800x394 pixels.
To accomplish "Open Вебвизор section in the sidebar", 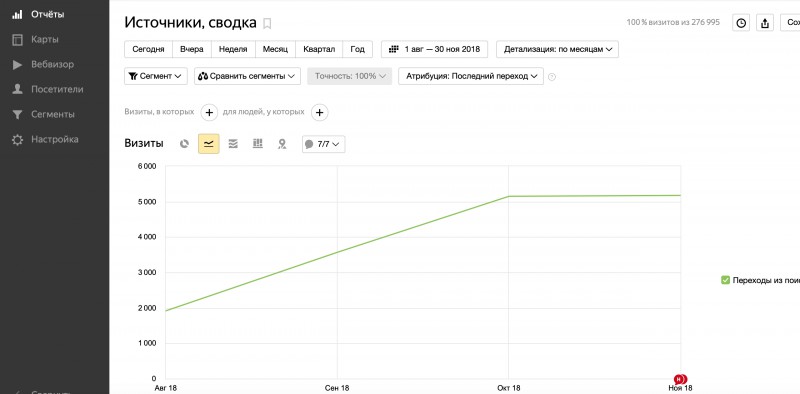I will (52, 64).
